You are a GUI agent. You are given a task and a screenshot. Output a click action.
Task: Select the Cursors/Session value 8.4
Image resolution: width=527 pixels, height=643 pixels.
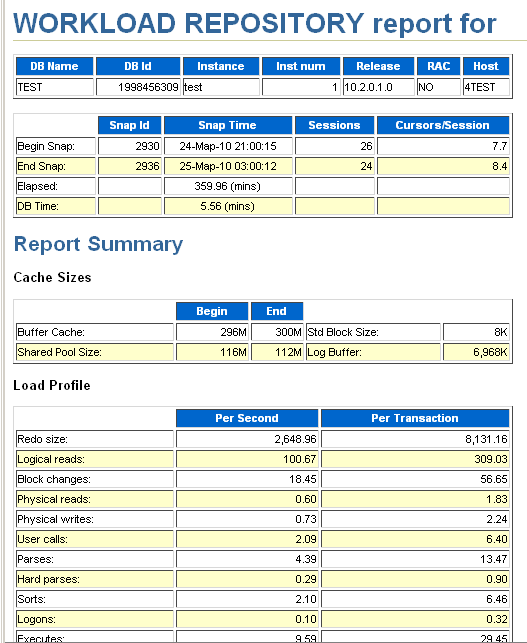(443, 166)
